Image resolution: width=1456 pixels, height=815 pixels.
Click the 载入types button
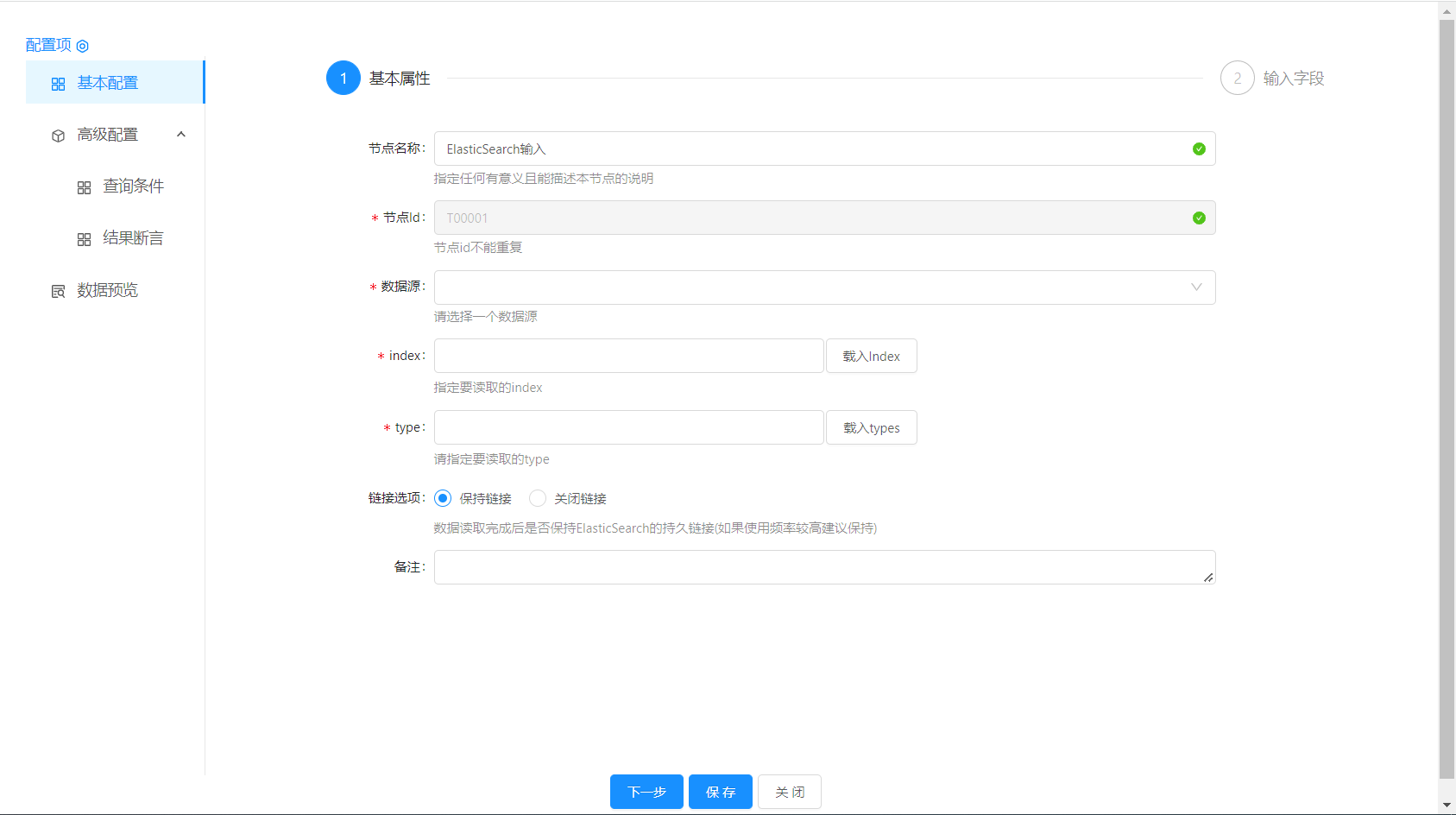871,428
